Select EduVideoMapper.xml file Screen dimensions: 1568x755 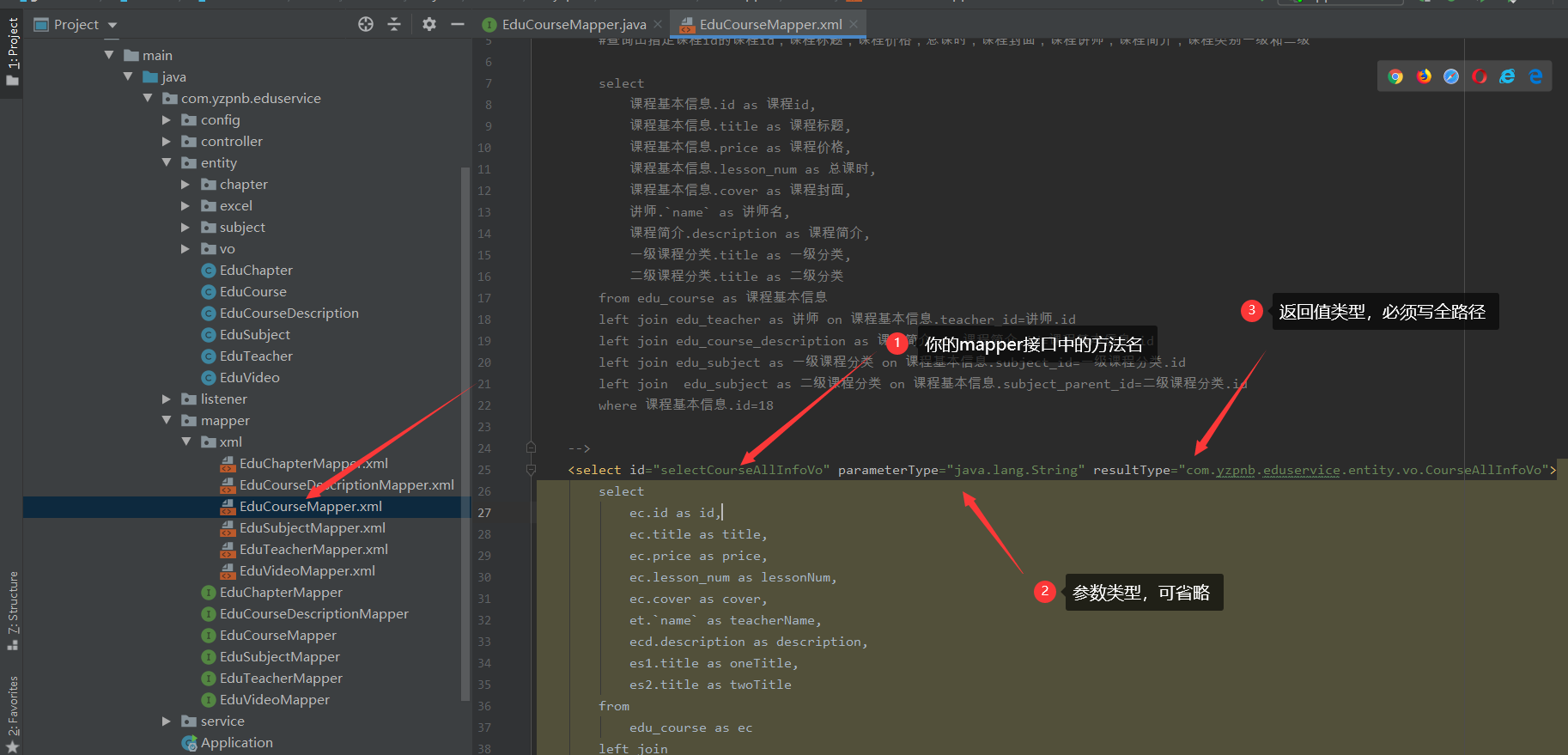pyautogui.click(x=307, y=570)
